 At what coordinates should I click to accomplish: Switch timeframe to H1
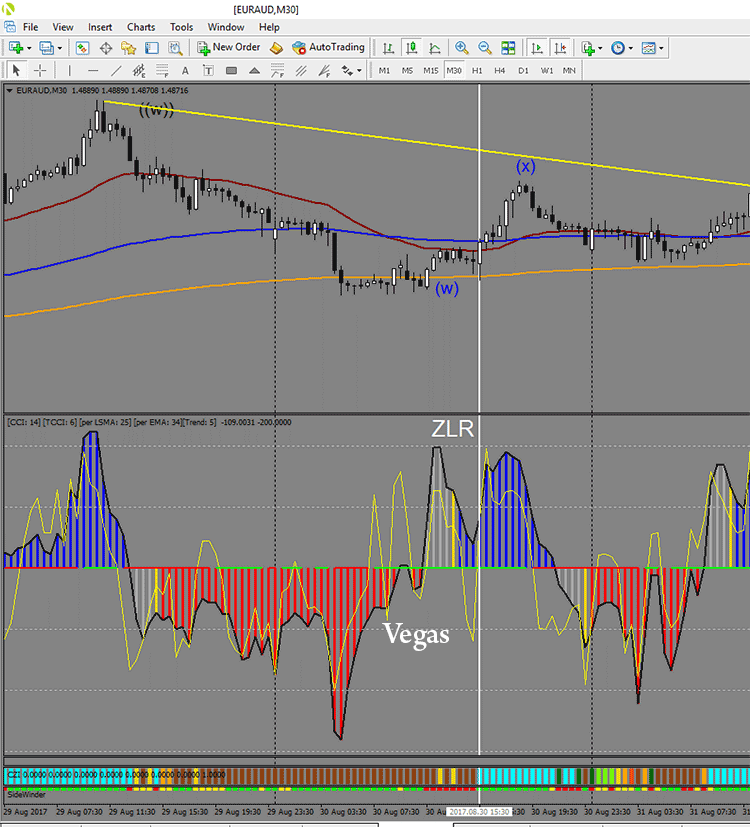pos(477,70)
